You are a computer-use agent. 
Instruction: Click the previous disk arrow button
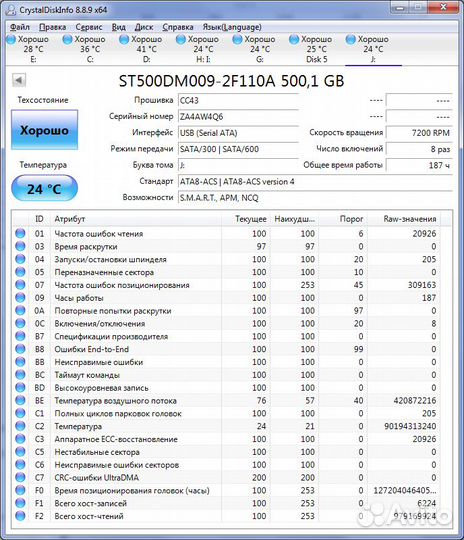[19, 80]
